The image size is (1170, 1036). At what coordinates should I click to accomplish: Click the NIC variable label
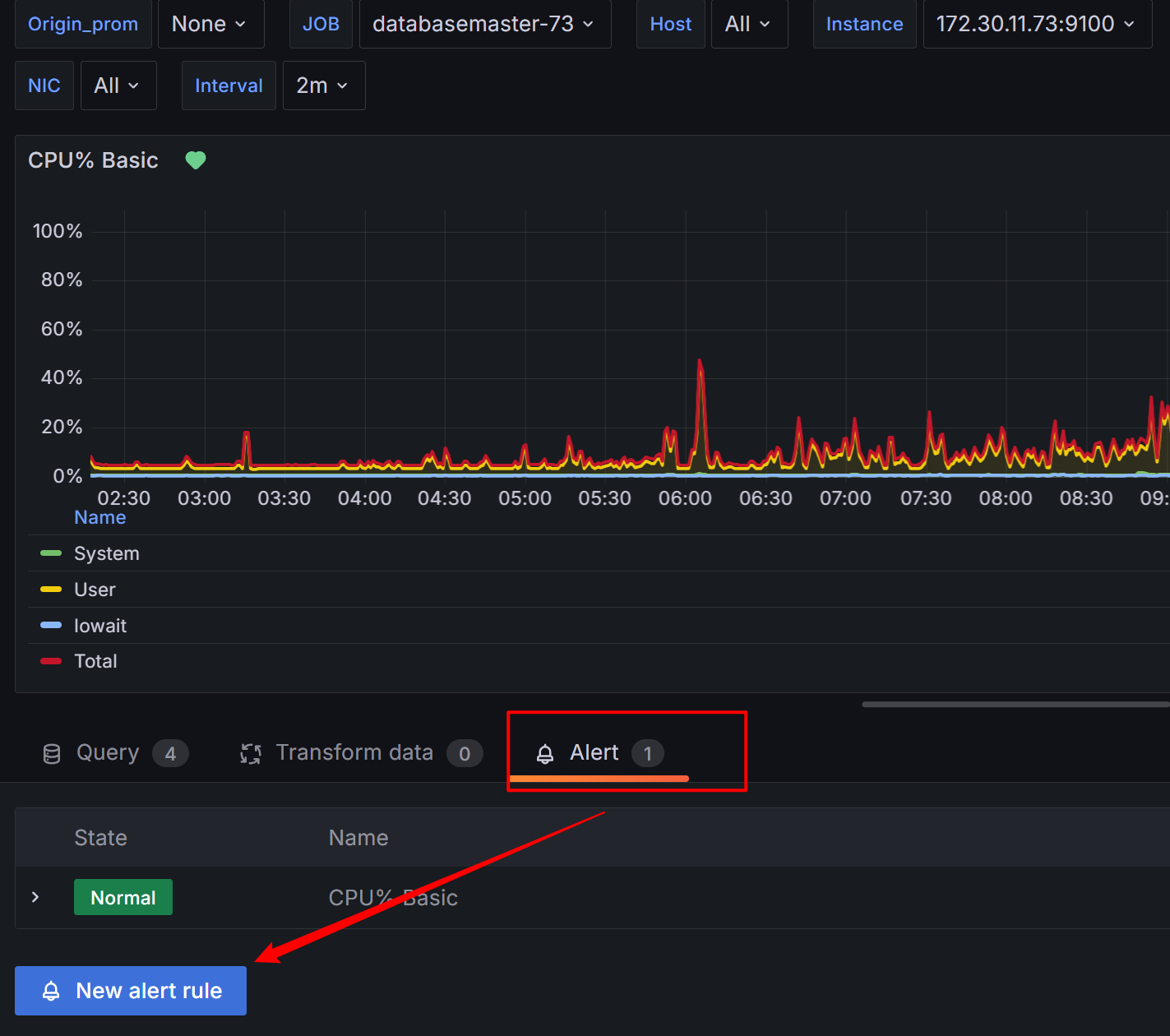click(x=44, y=86)
